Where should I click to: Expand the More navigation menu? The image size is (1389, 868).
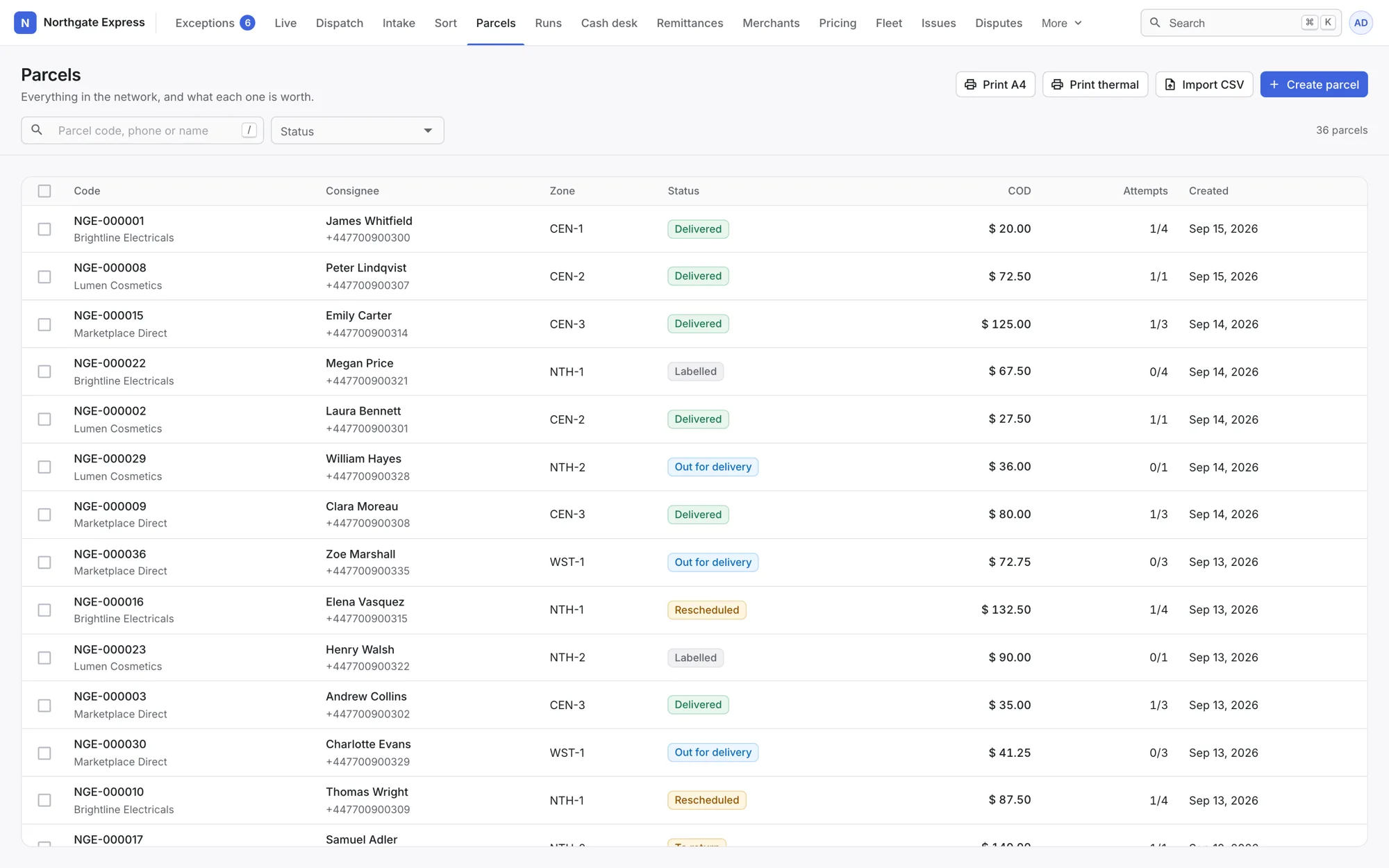pyautogui.click(x=1062, y=23)
